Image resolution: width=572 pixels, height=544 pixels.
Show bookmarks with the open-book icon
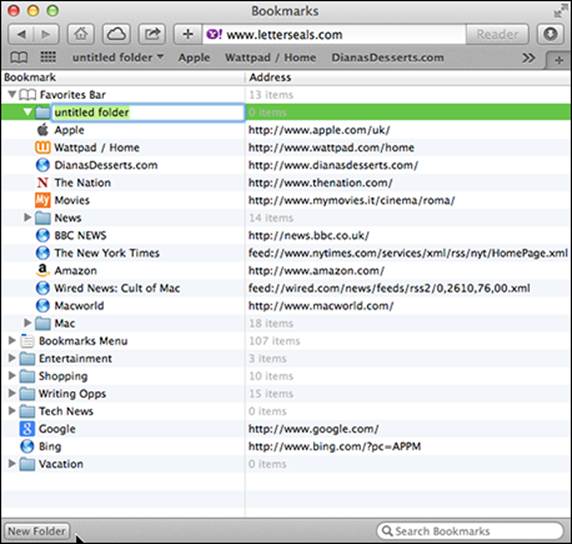click(19, 57)
